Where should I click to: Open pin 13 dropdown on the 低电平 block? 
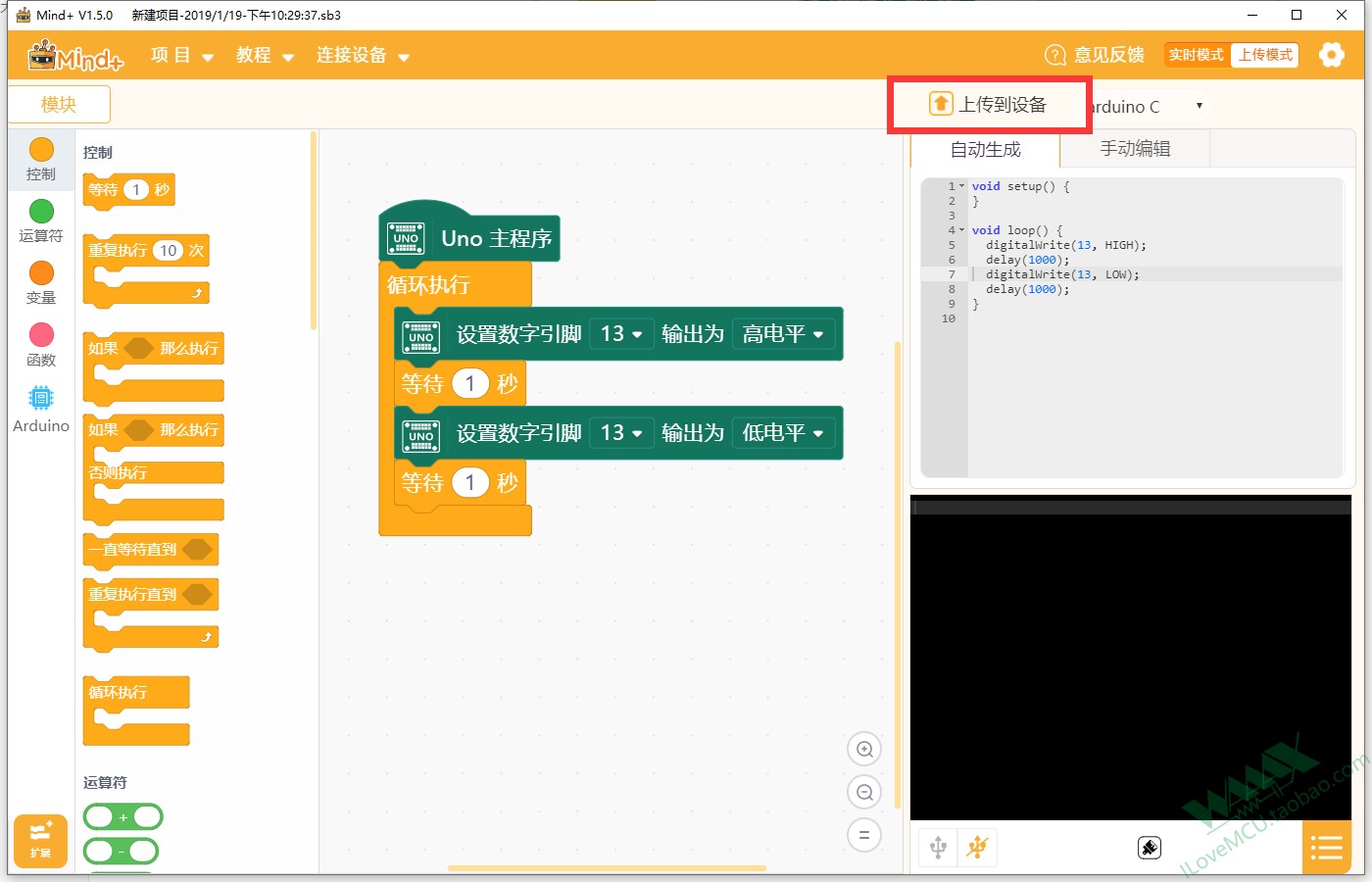pos(621,433)
